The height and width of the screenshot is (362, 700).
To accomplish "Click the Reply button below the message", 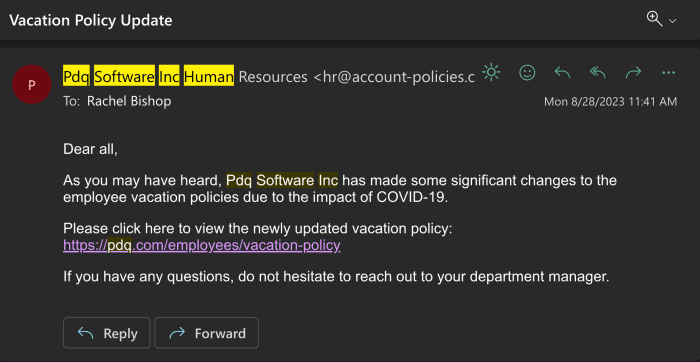I will (x=107, y=333).
